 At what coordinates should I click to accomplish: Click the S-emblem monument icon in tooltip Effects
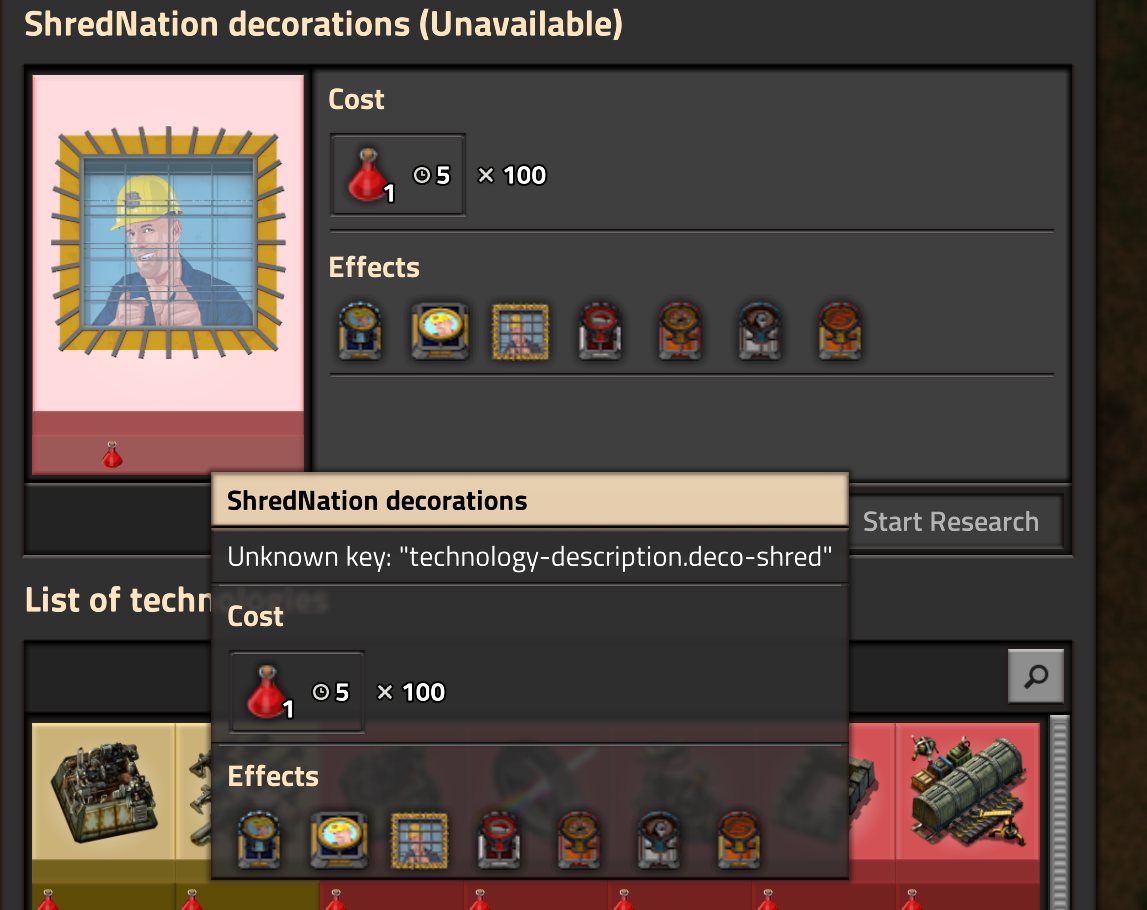739,841
